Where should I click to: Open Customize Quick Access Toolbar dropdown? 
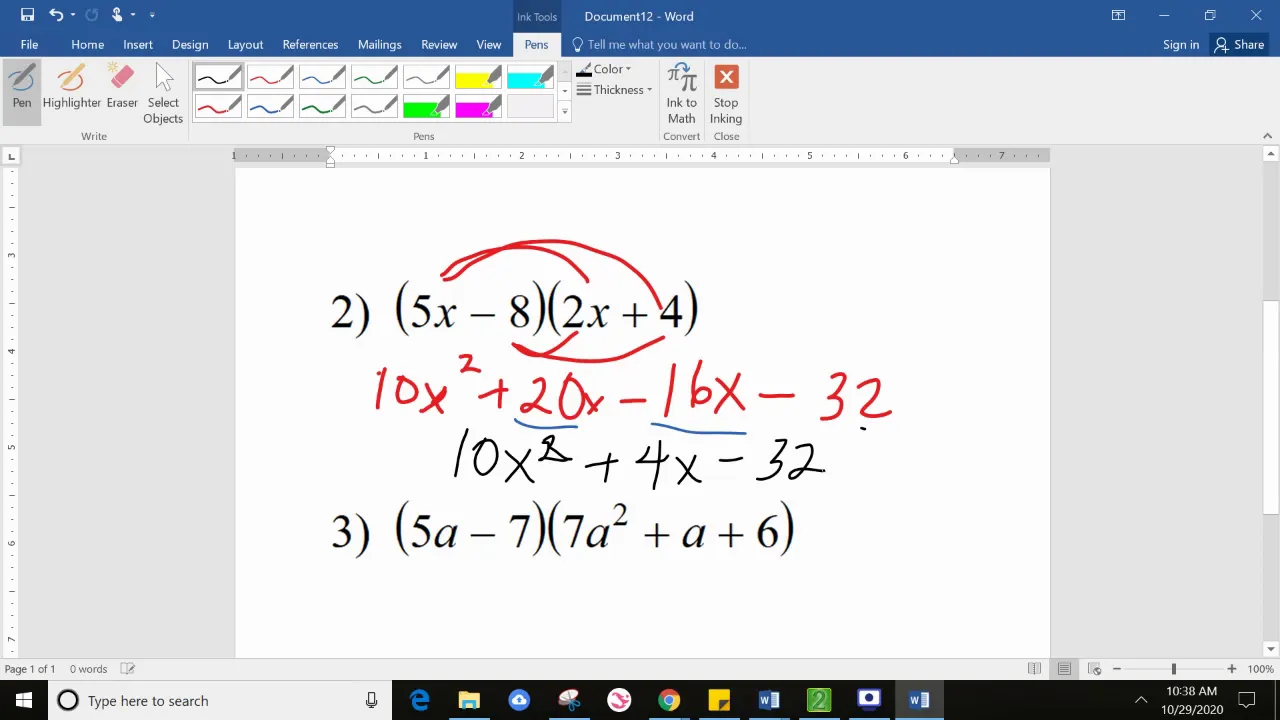(x=152, y=15)
